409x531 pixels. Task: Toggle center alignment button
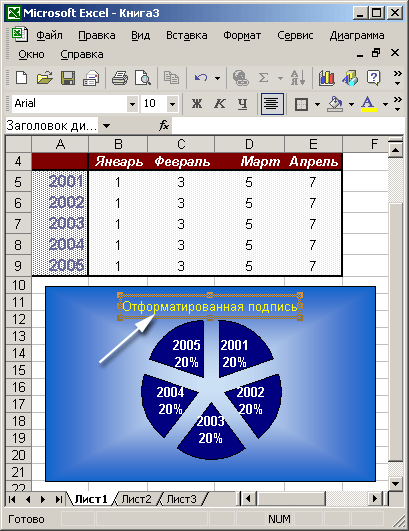point(272,104)
